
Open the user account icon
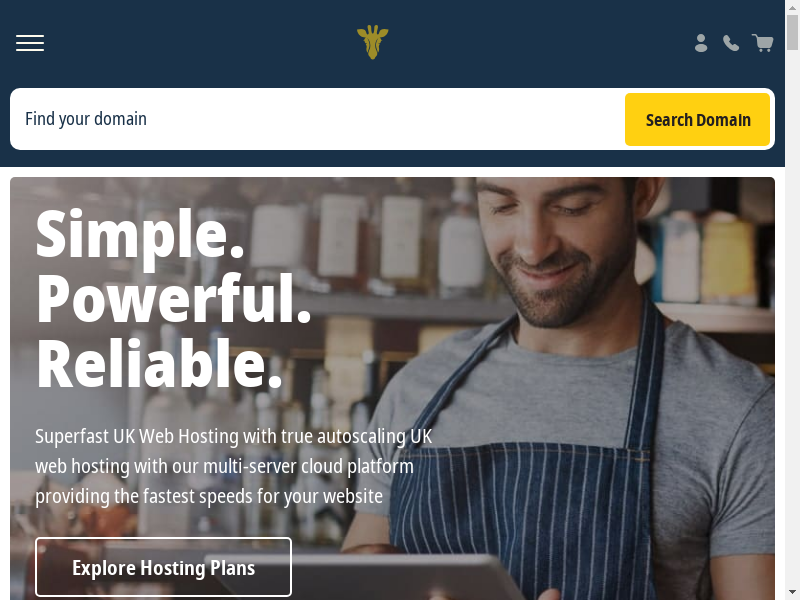pos(701,43)
